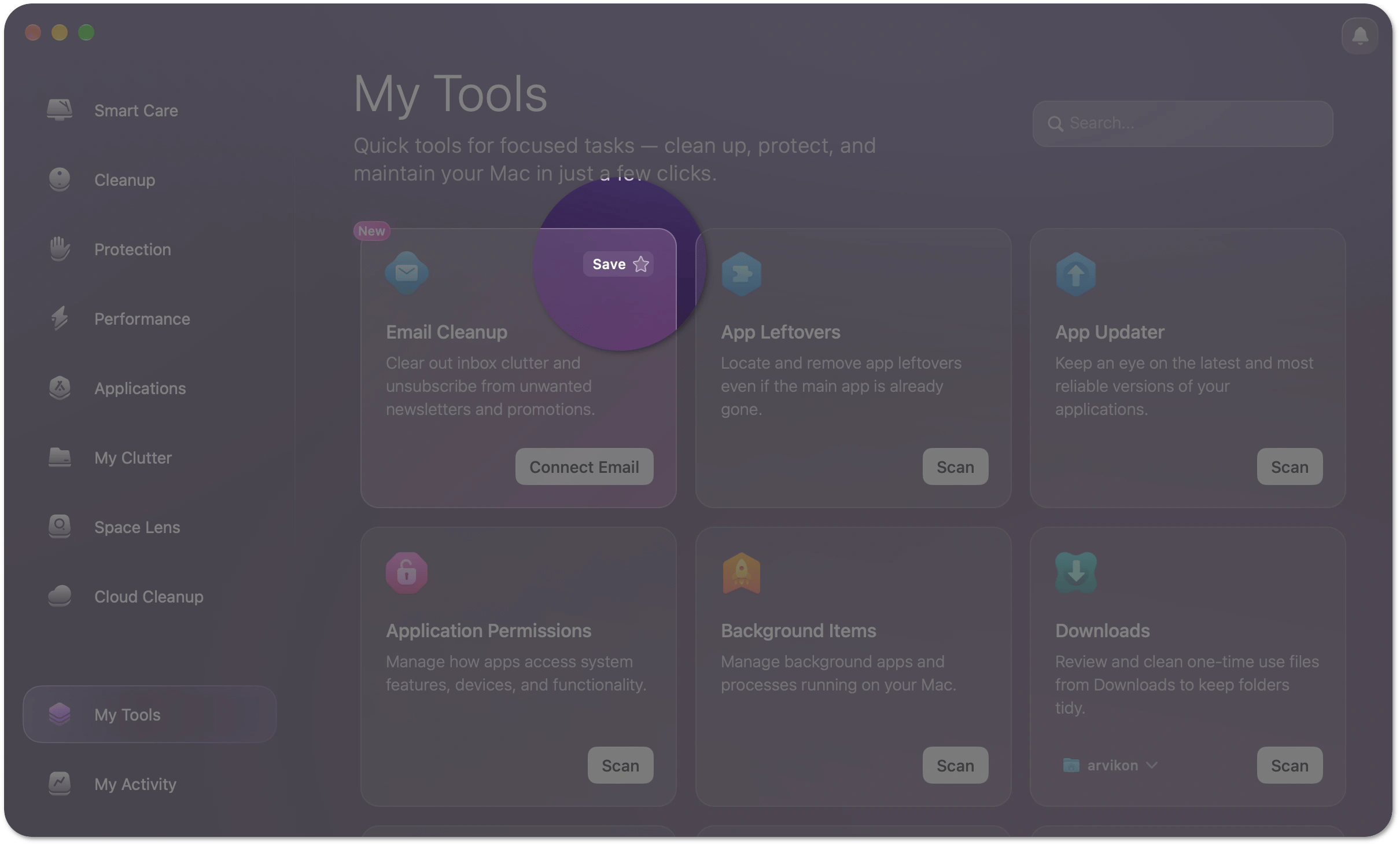This screenshot has width=1400, height=845.
Task: Click the Connect Email button
Action: 584,466
